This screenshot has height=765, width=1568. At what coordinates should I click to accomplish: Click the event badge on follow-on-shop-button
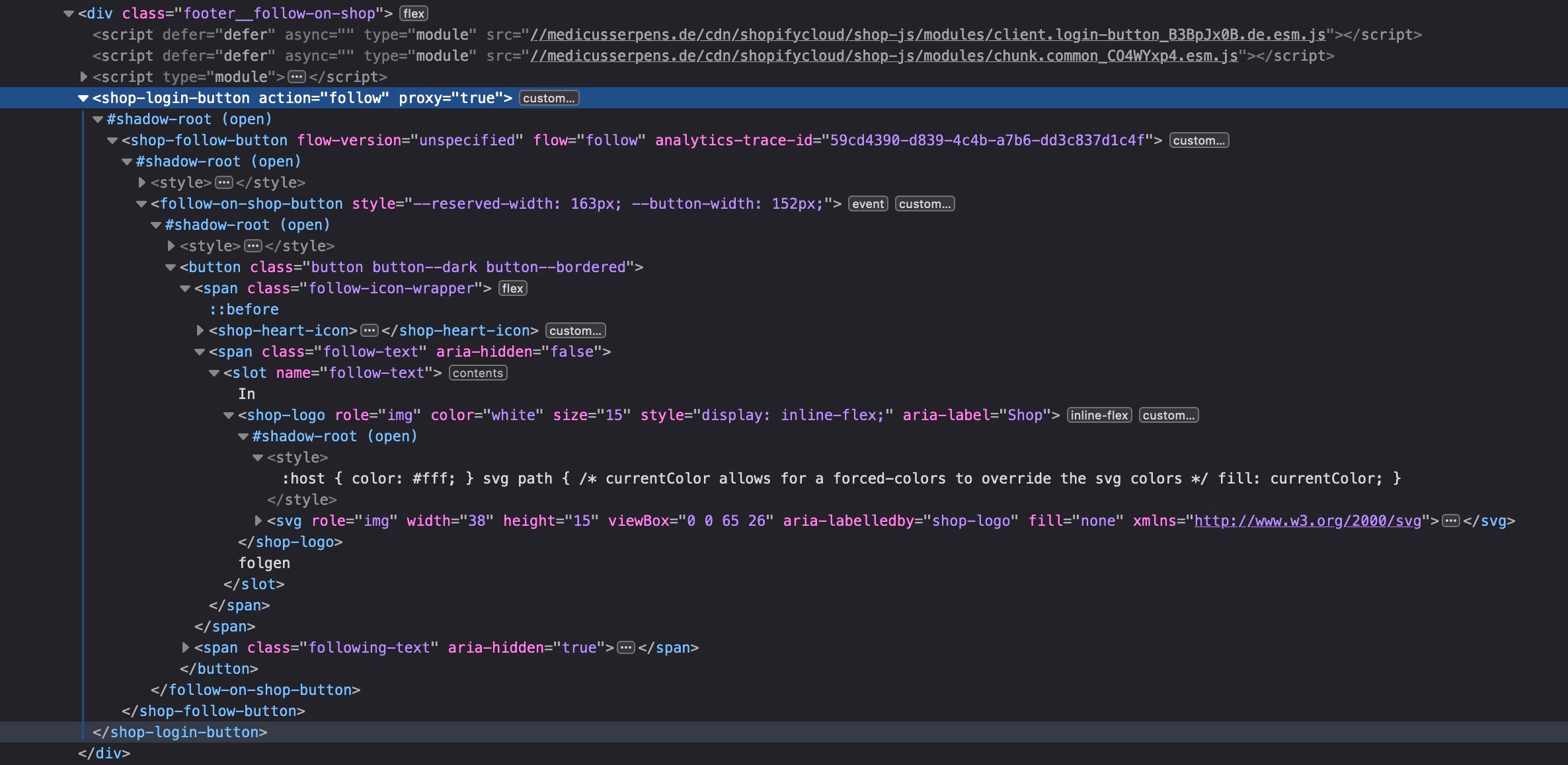(868, 203)
